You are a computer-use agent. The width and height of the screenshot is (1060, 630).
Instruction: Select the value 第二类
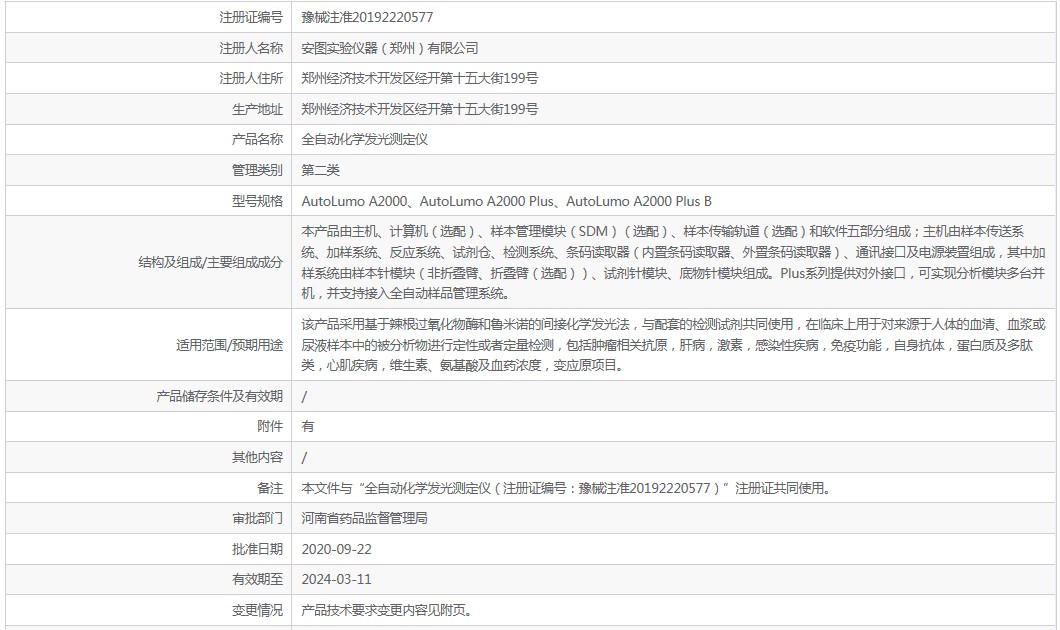tap(320, 170)
